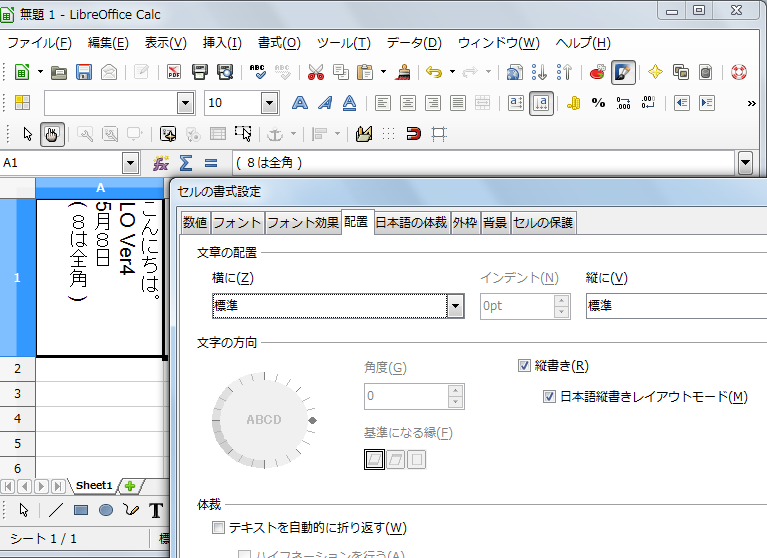This screenshot has width=767, height=558.
Task: Open a file with the Open icon
Action: click(x=59, y=72)
